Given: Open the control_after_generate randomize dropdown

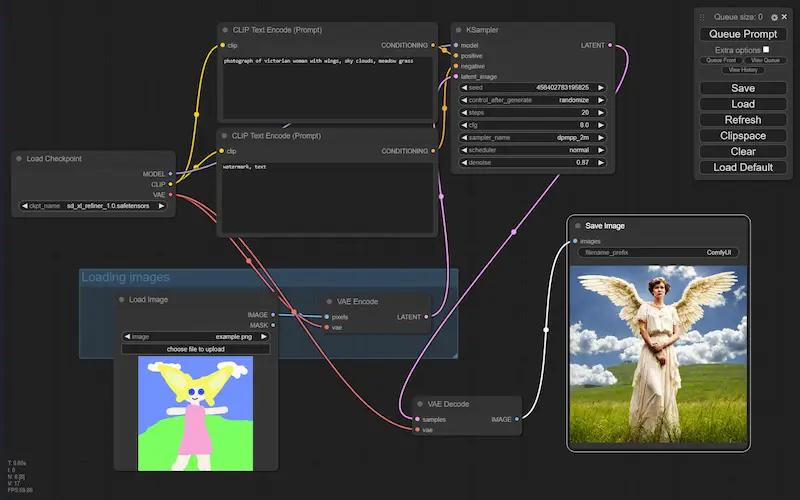Looking at the screenshot, I should pyautogui.click(x=533, y=100).
